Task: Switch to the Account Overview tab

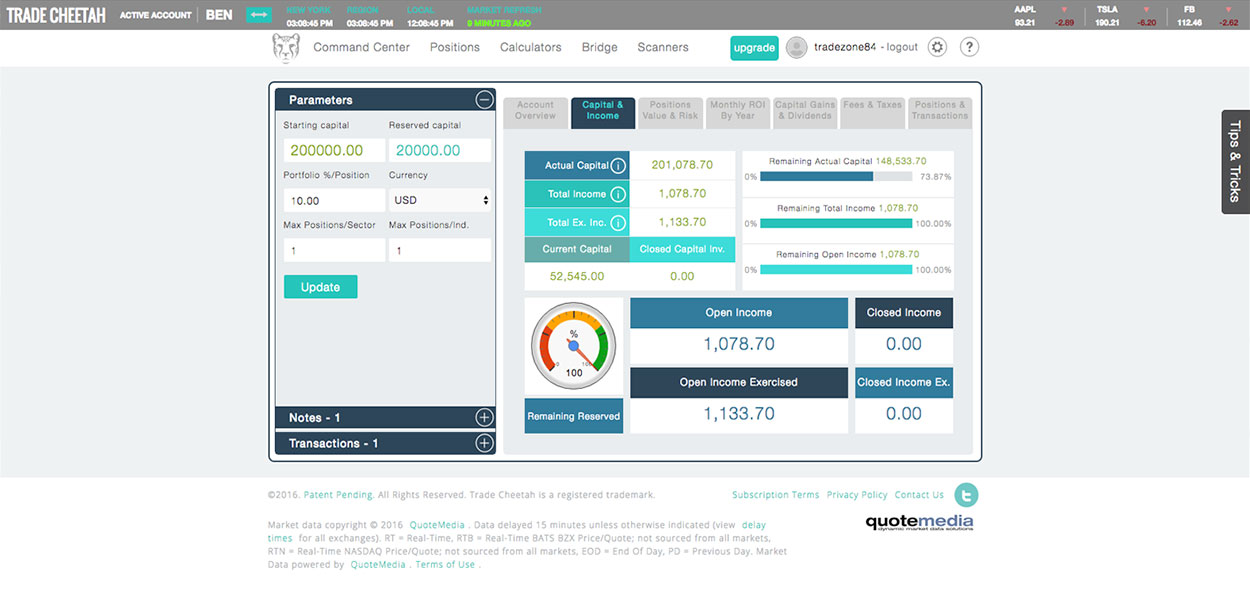Action: click(535, 111)
